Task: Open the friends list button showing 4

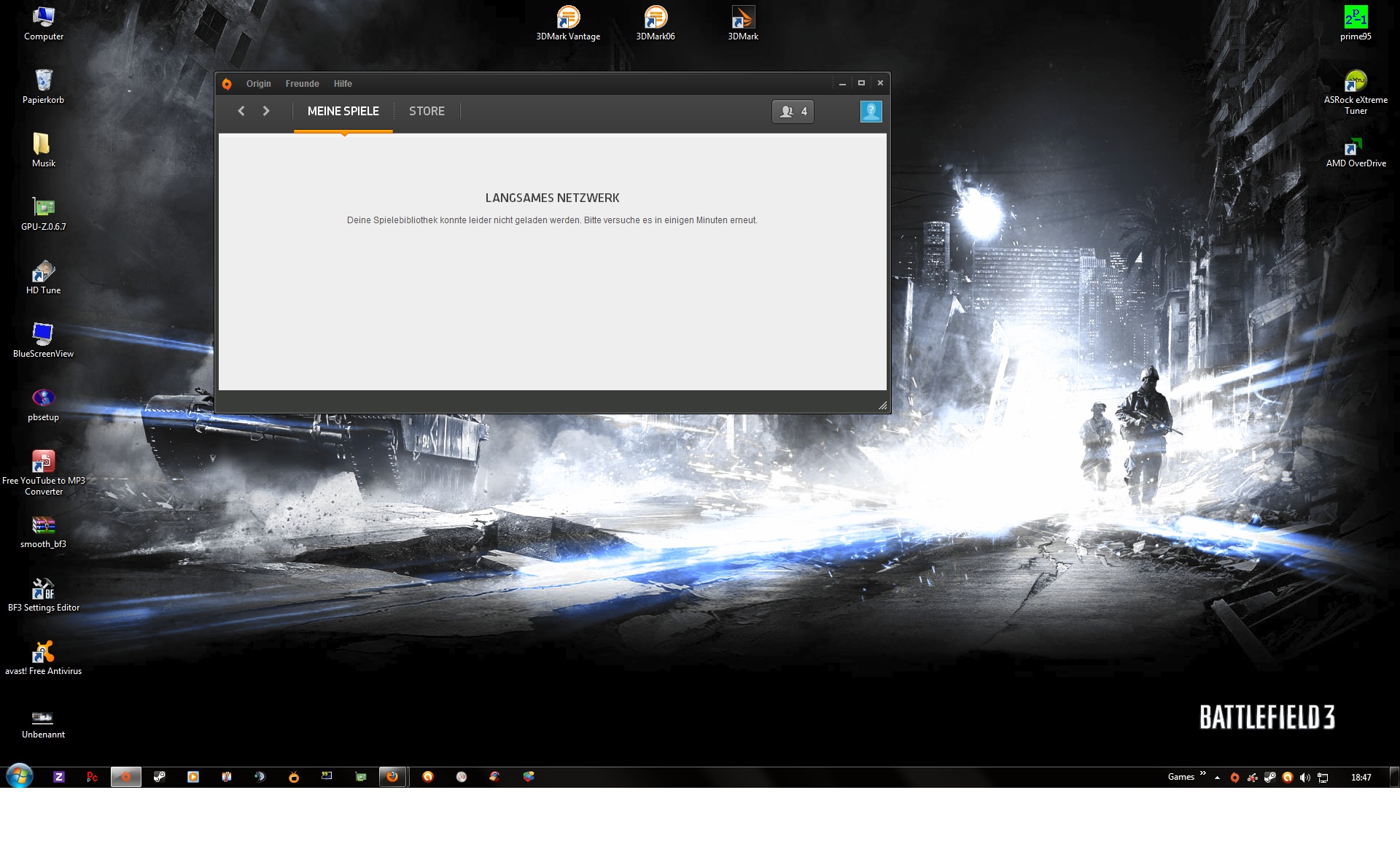Action: coord(793,112)
